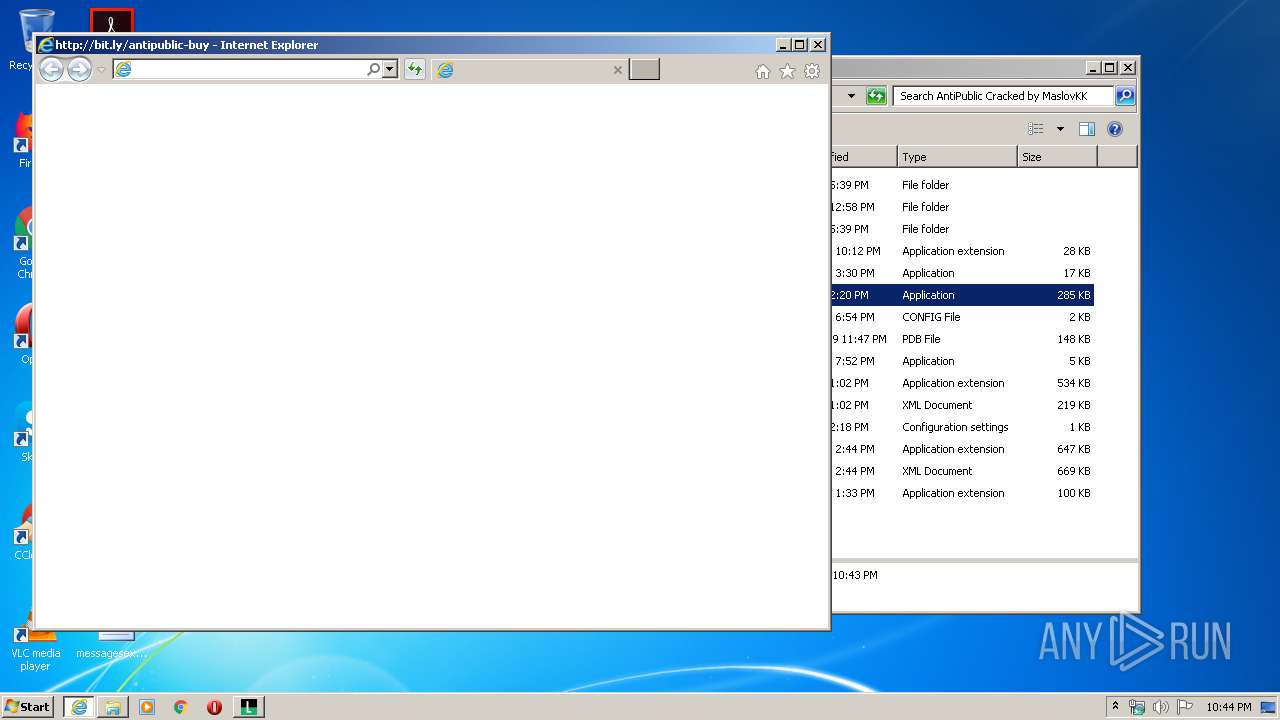Click the magnifier search icon in address bar
Viewport: 1280px width, 720px height.
(374, 69)
